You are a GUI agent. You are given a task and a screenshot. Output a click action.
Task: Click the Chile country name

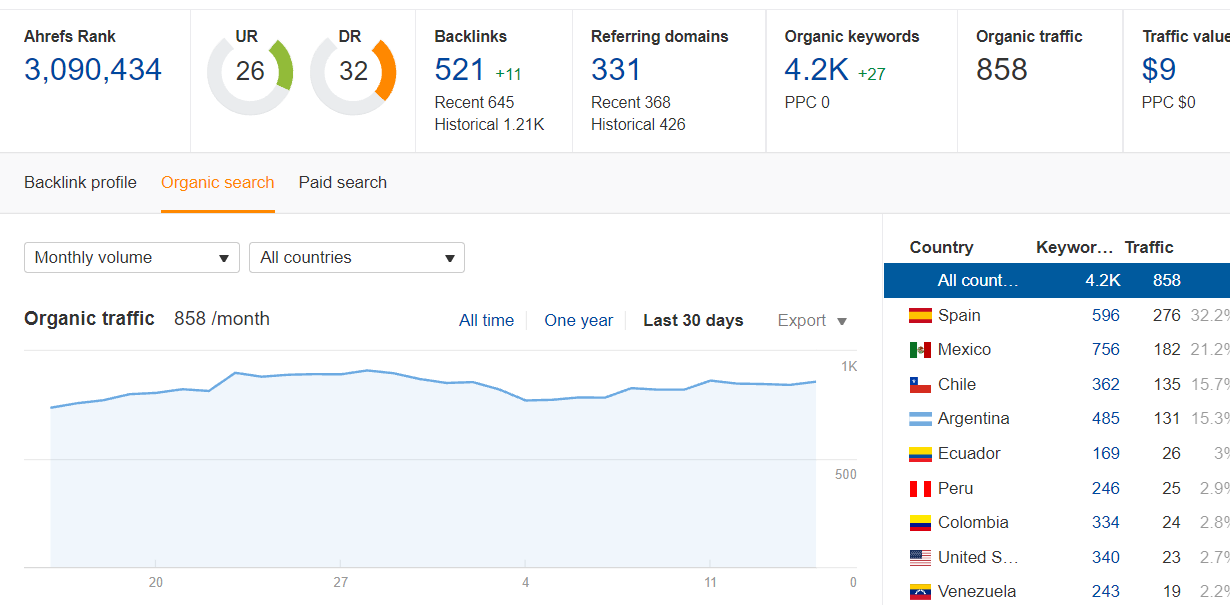pos(957,384)
